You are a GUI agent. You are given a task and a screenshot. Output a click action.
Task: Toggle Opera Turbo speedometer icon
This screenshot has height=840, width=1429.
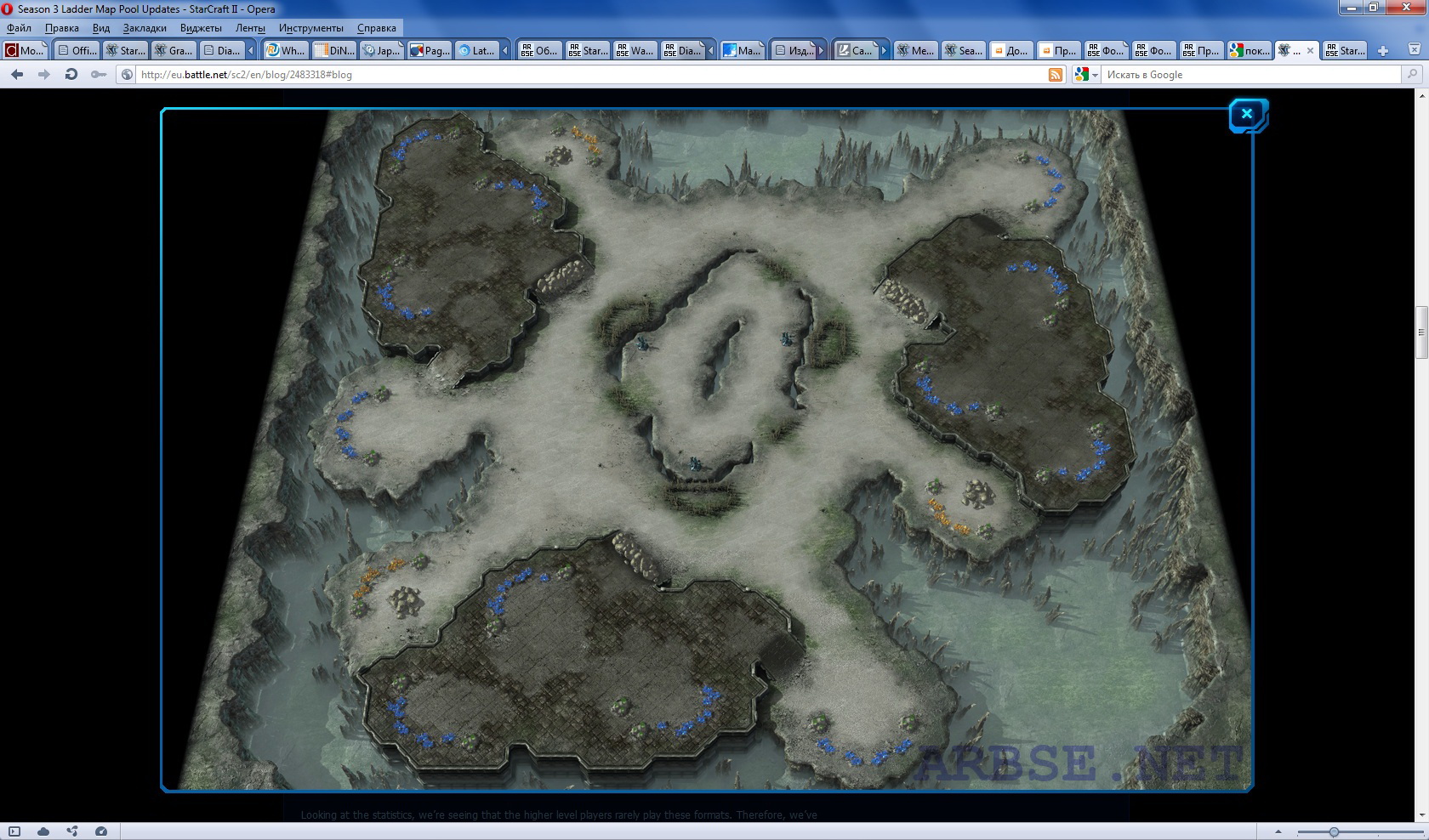tap(101, 831)
